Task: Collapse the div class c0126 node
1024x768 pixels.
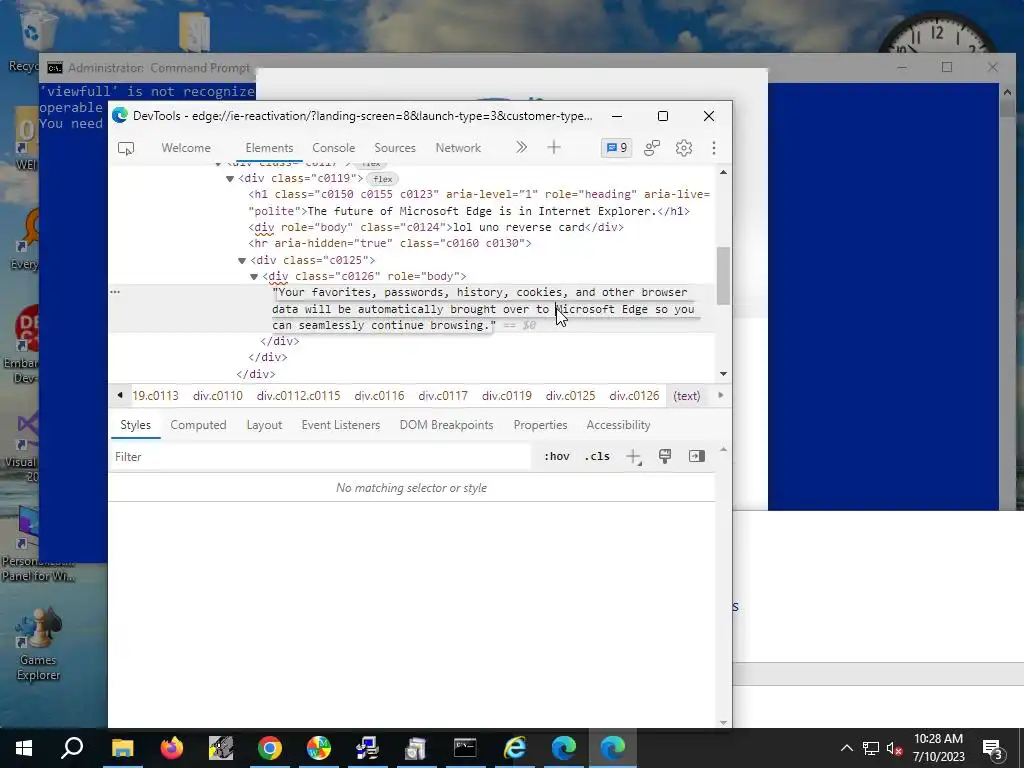Action: point(254,277)
